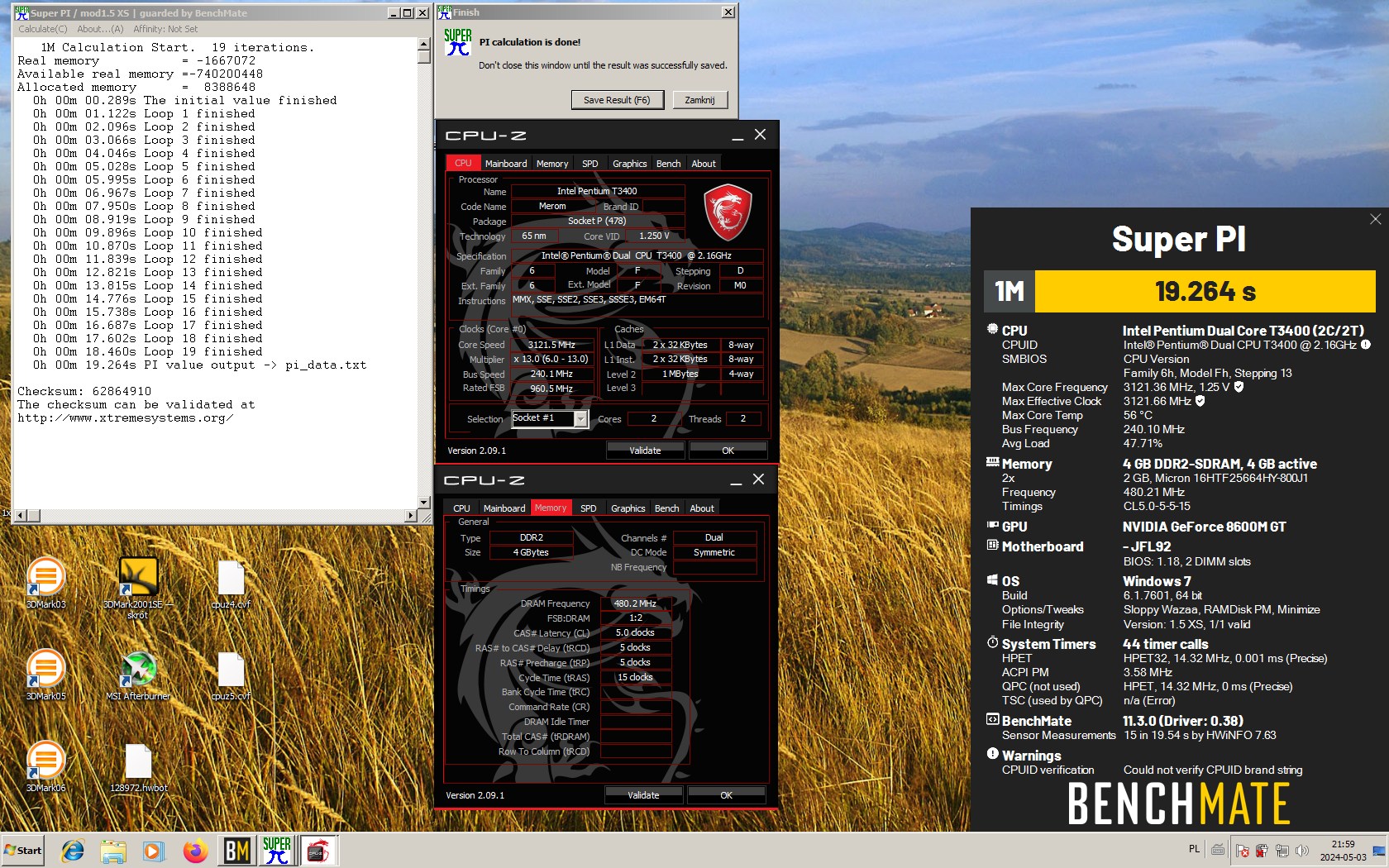
Task: Open About menu in Super PI
Action: pos(100,29)
